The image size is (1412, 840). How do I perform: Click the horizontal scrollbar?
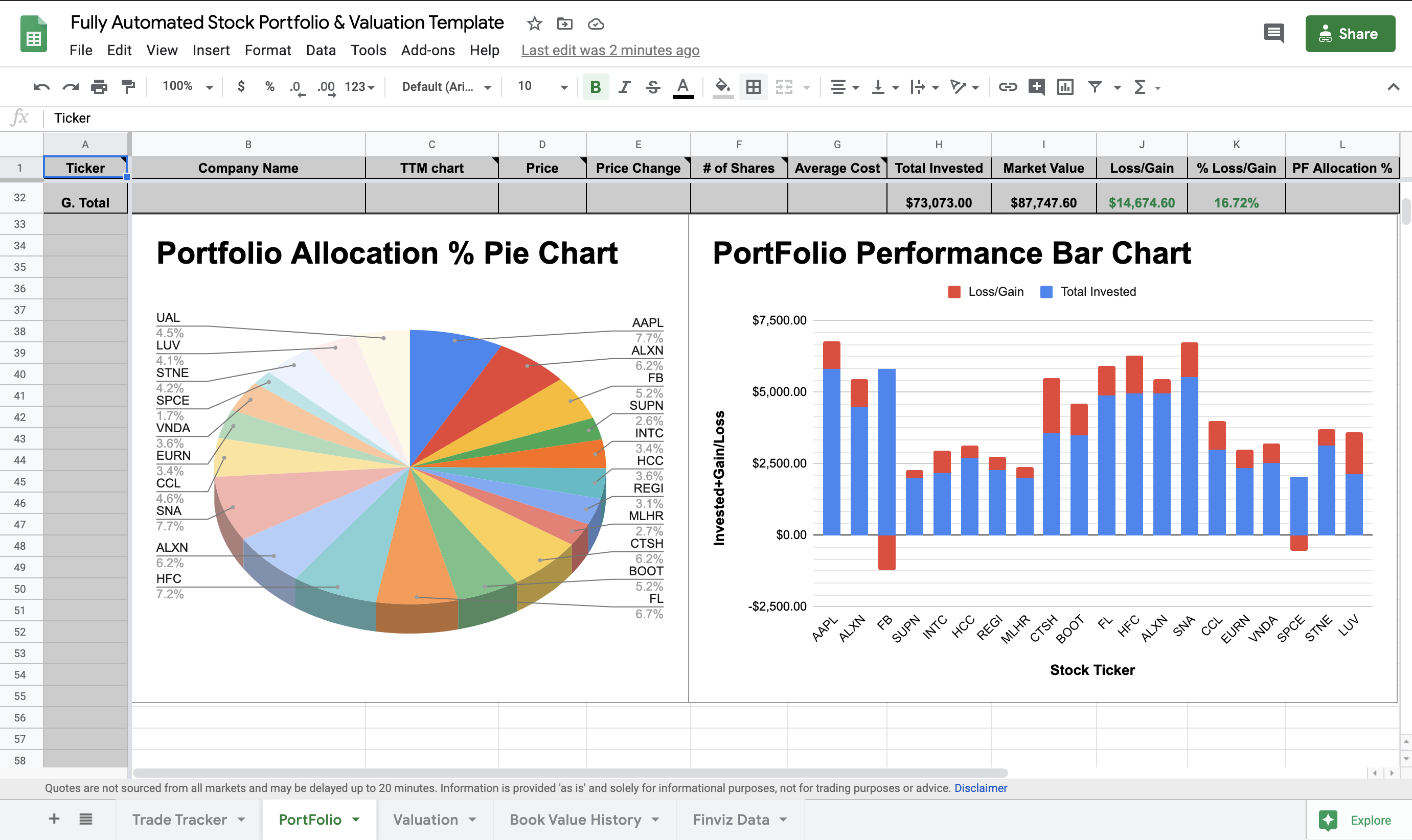click(x=570, y=773)
